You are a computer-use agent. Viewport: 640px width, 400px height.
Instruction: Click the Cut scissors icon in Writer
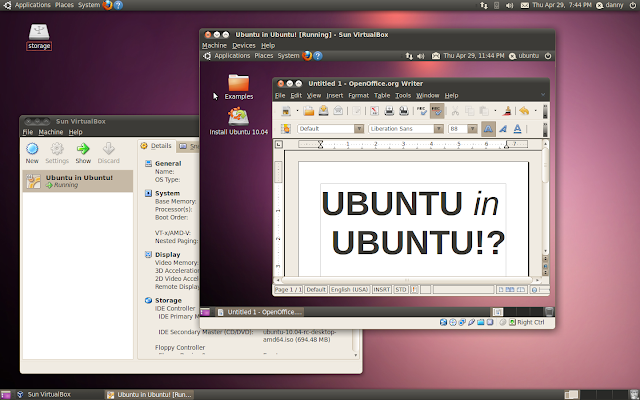point(455,111)
